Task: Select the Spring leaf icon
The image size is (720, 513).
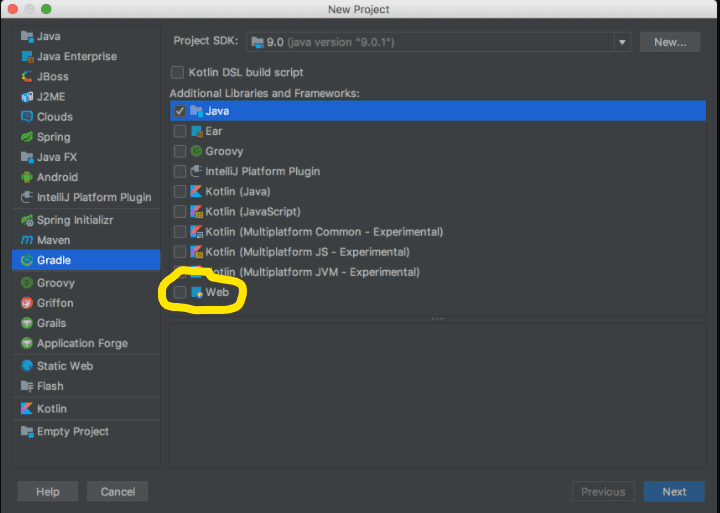Action: (27, 137)
